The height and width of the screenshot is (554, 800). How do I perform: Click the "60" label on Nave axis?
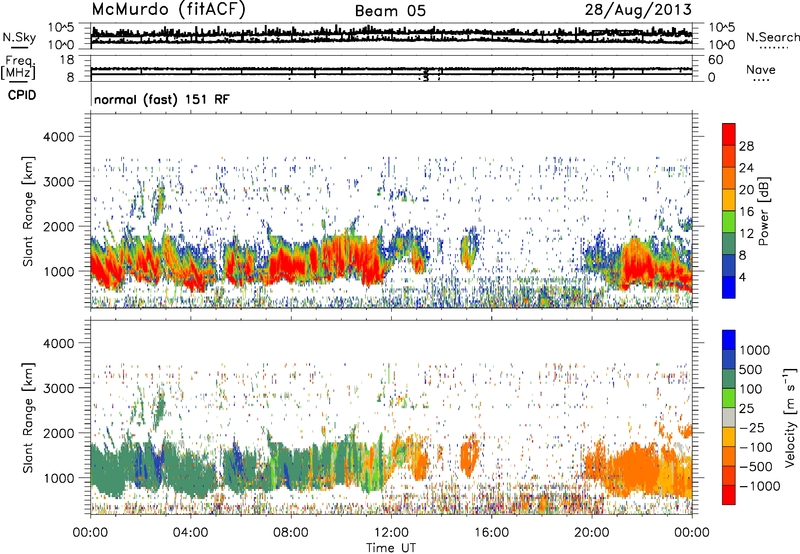(x=716, y=60)
